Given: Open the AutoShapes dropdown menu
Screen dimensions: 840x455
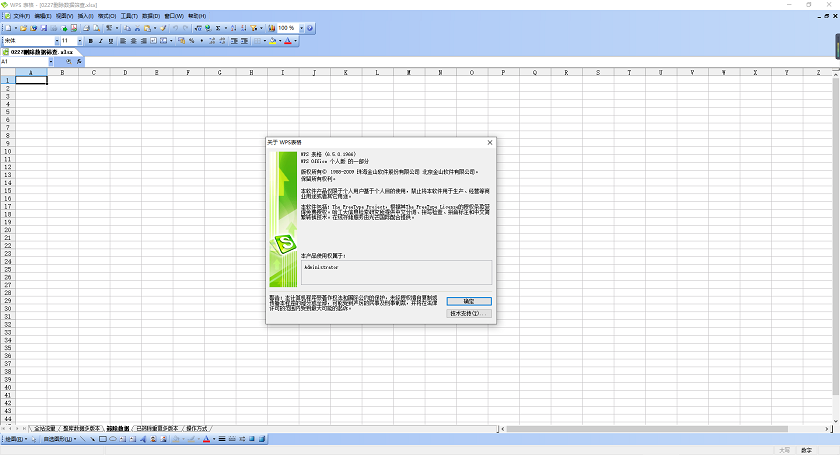Looking at the screenshot, I should tap(59, 439).
